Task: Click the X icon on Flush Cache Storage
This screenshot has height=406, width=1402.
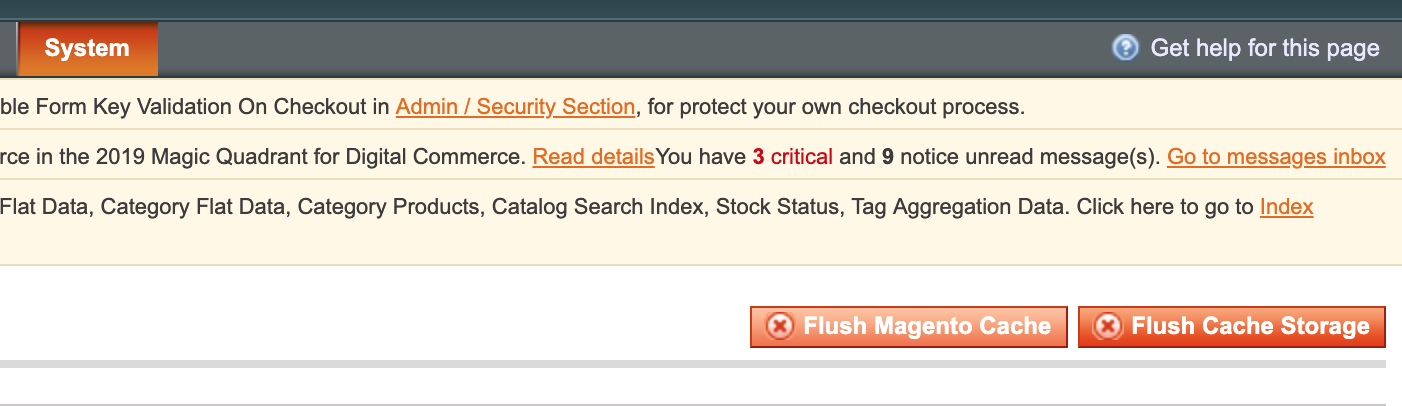Action: click(1107, 326)
